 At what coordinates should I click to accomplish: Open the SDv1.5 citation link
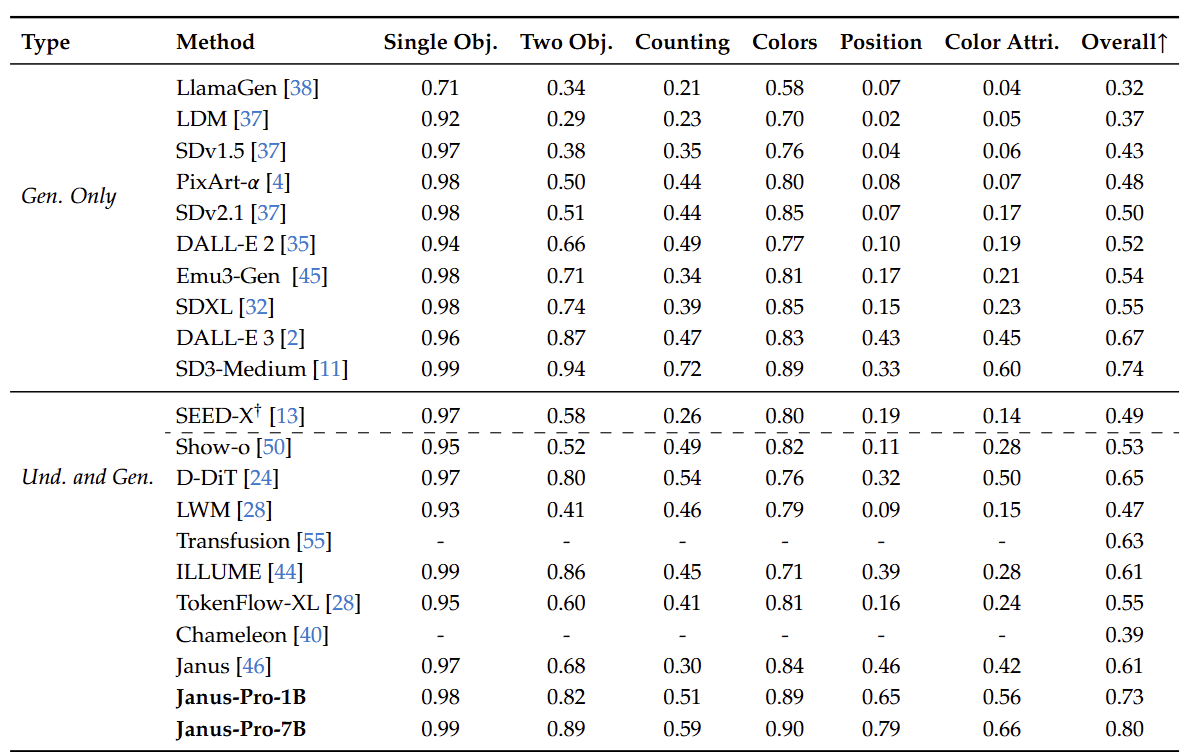tap(269, 151)
